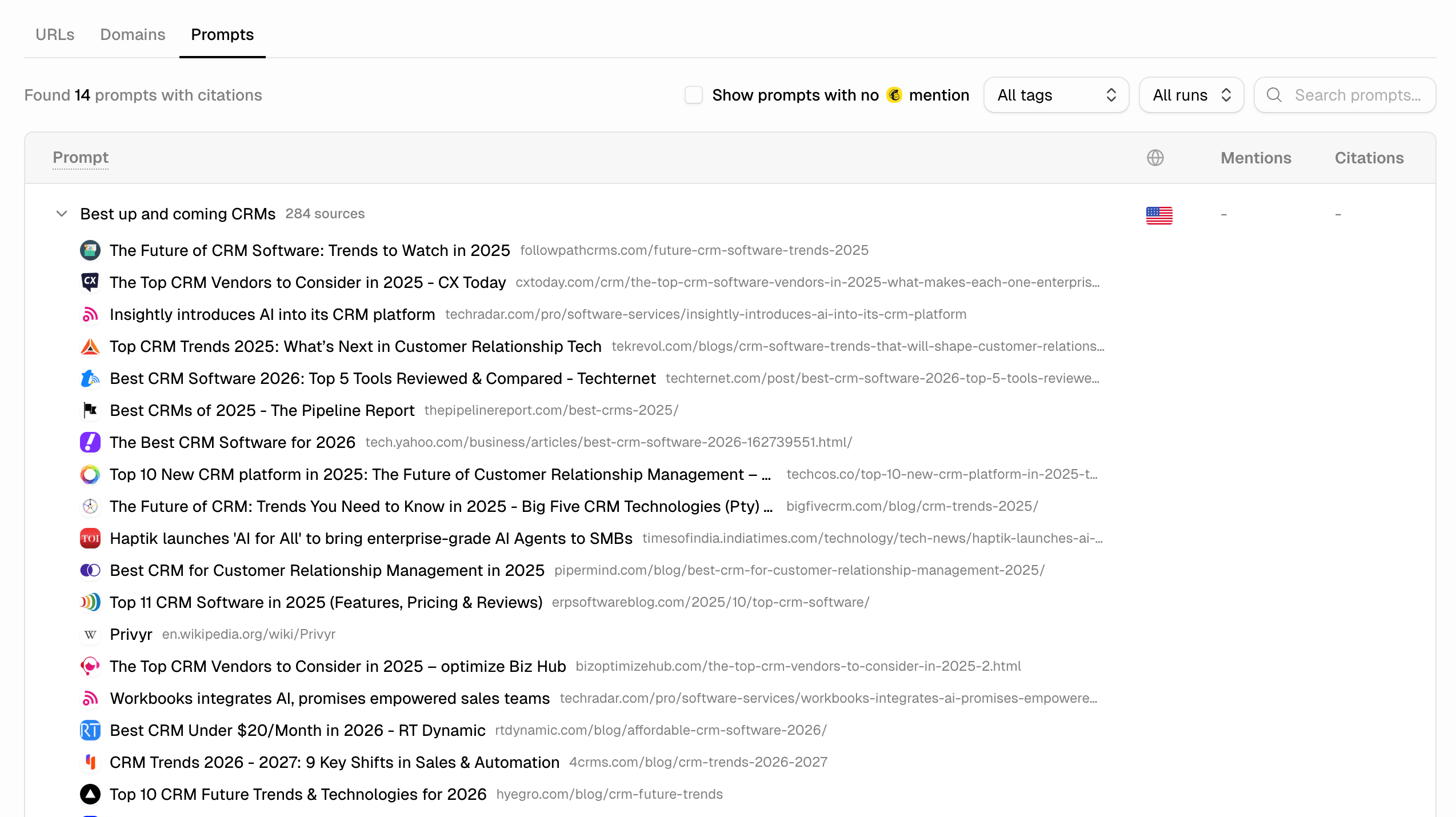Open the Privyr Wikipedia link
Viewport: 1456px width, 817px height.
(131, 634)
